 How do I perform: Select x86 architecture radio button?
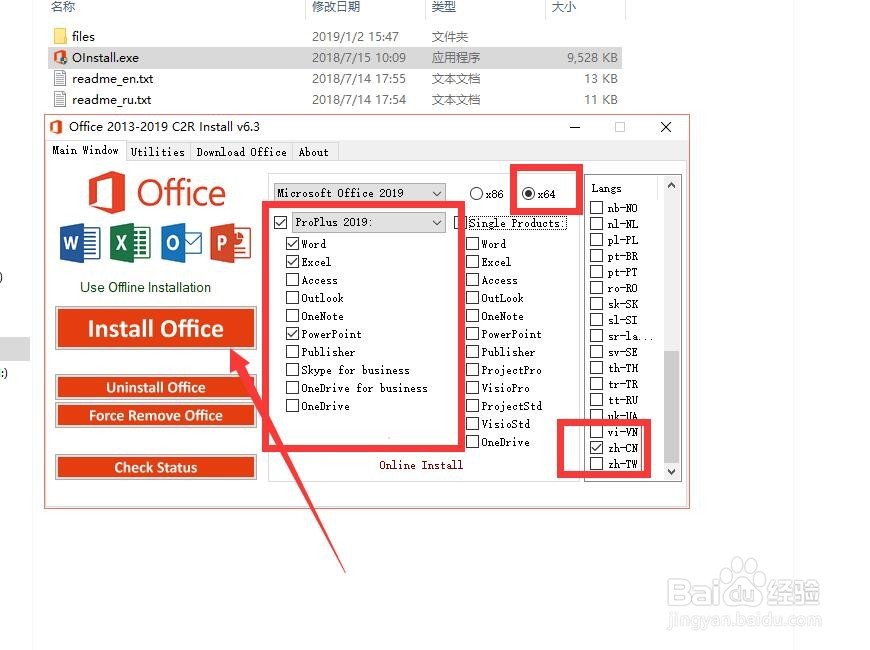476,194
